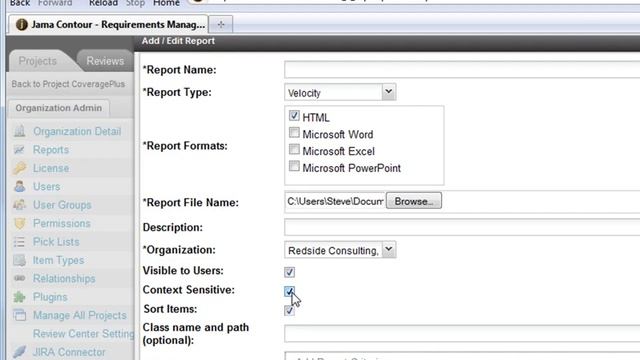The width and height of the screenshot is (640, 360).
Task: Click the browser Forward button
Action: [55, 3]
